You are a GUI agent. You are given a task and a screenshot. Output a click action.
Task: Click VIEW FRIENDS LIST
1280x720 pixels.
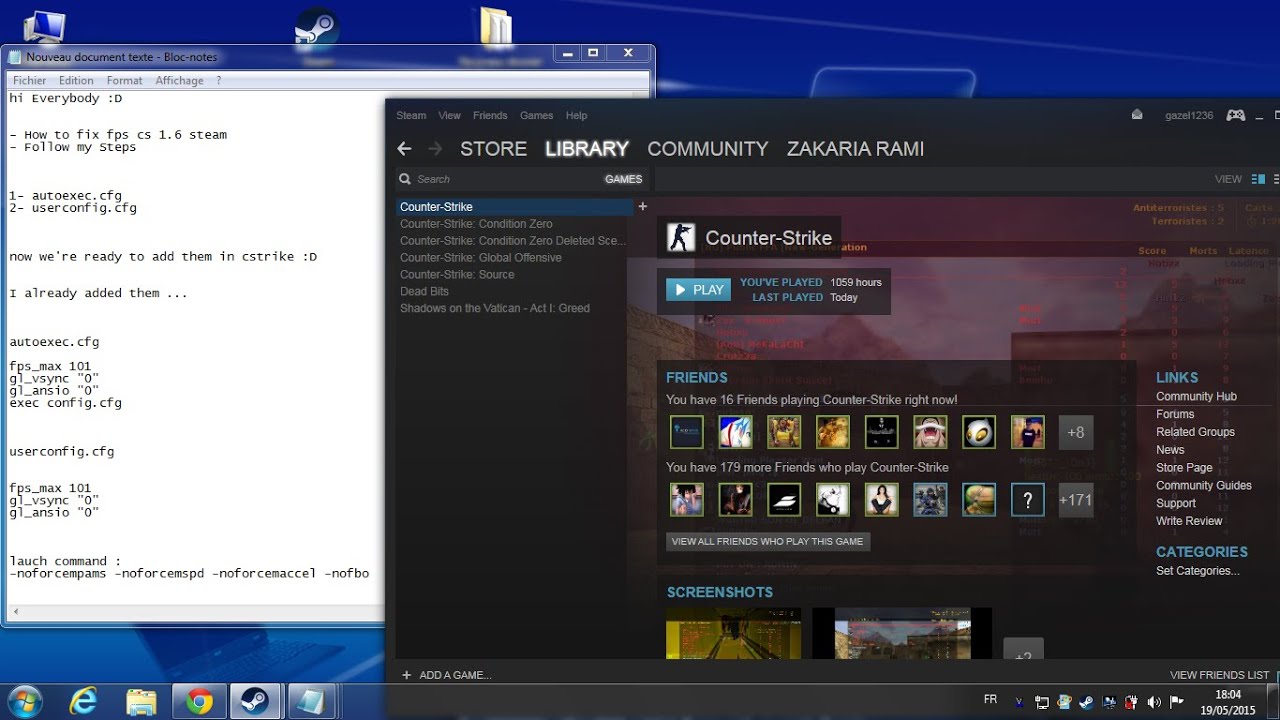point(1219,675)
